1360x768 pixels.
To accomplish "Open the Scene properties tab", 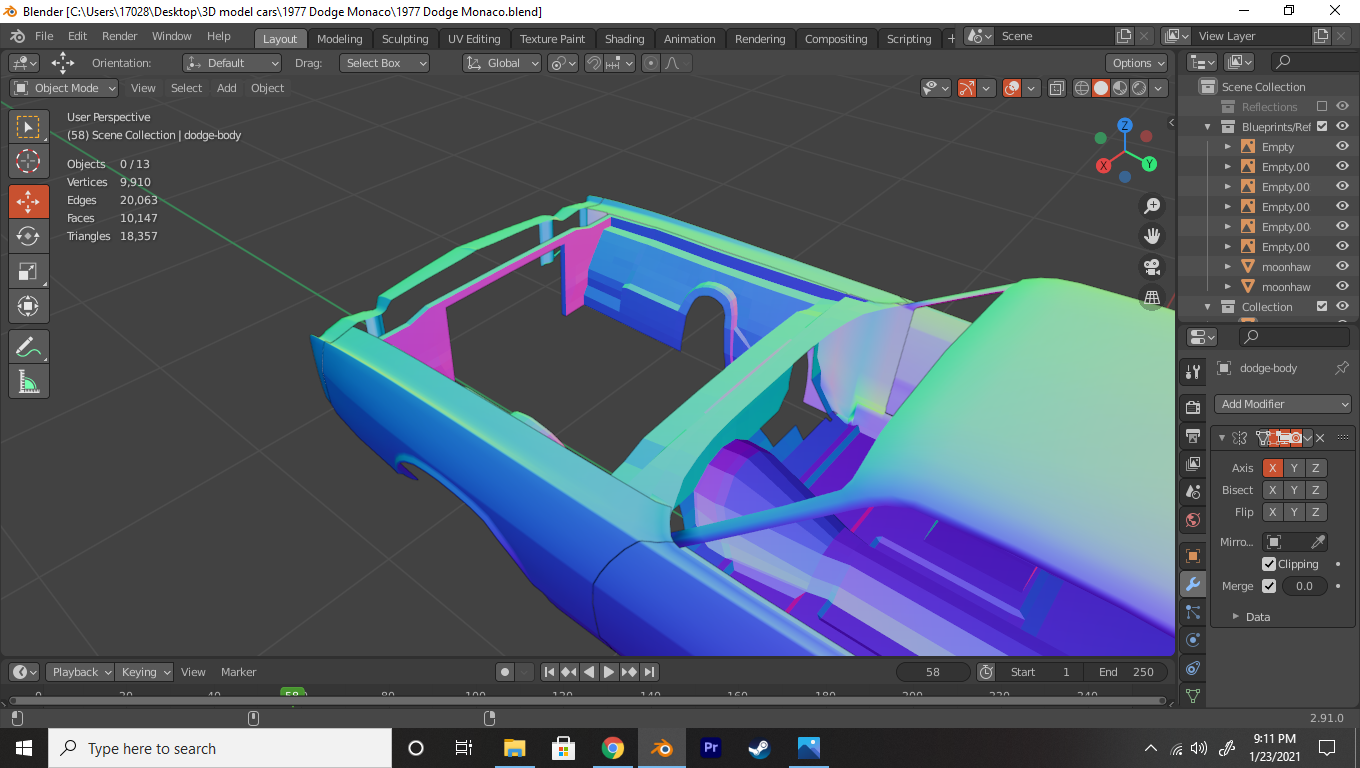I will (1192, 491).
